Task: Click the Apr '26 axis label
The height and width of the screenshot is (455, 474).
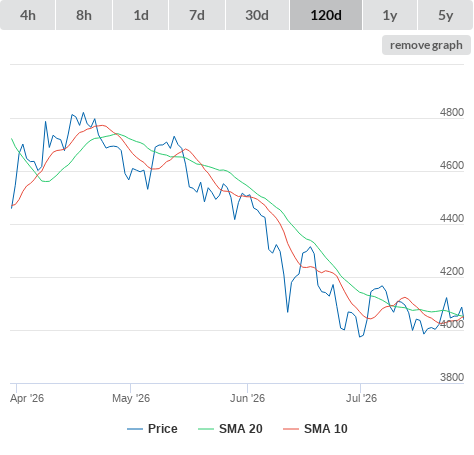Action: pyautogui.click(x=27, y=398)
